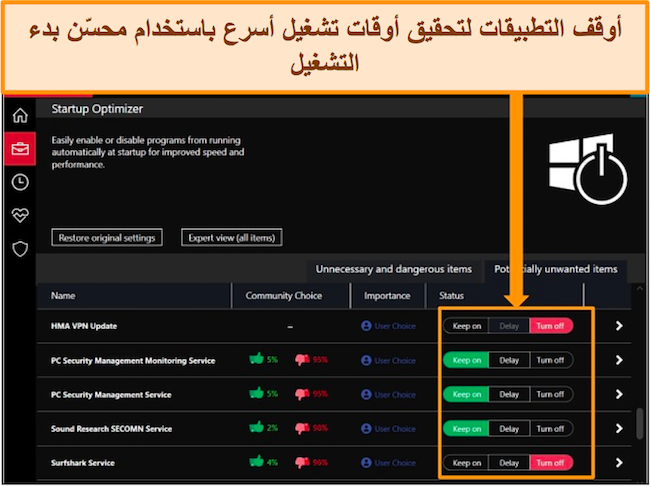
Task: Click the Windows power startup logo
Action: click(588, 169)
